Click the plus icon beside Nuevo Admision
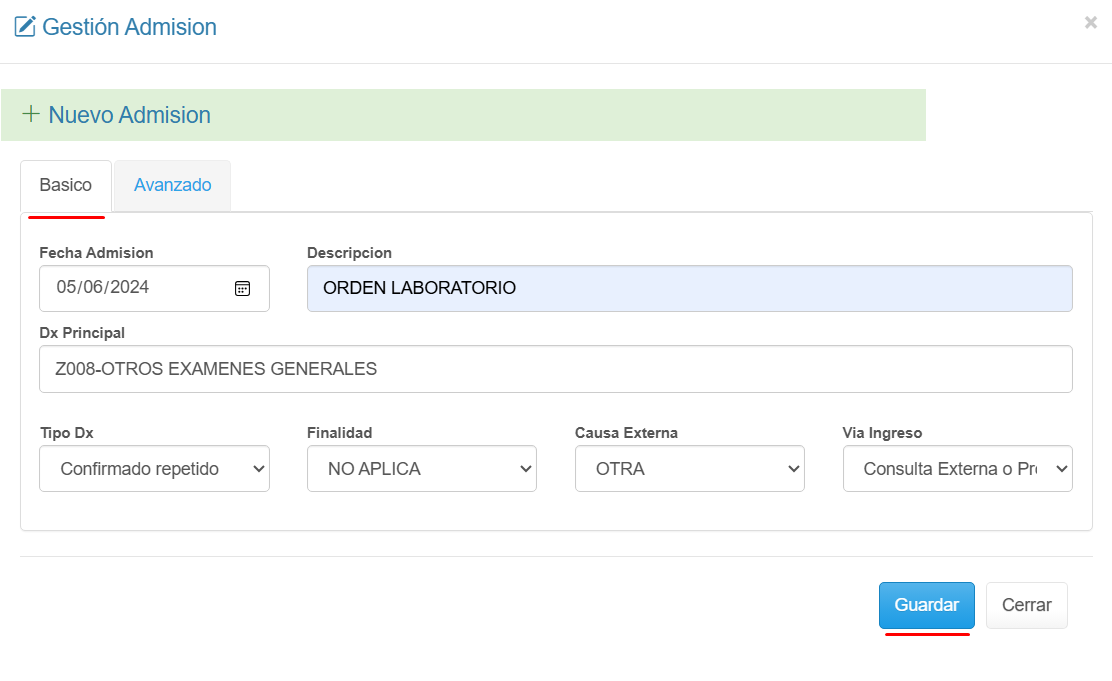The height and width of the screenshot is (681, 1112). (31, 114)
